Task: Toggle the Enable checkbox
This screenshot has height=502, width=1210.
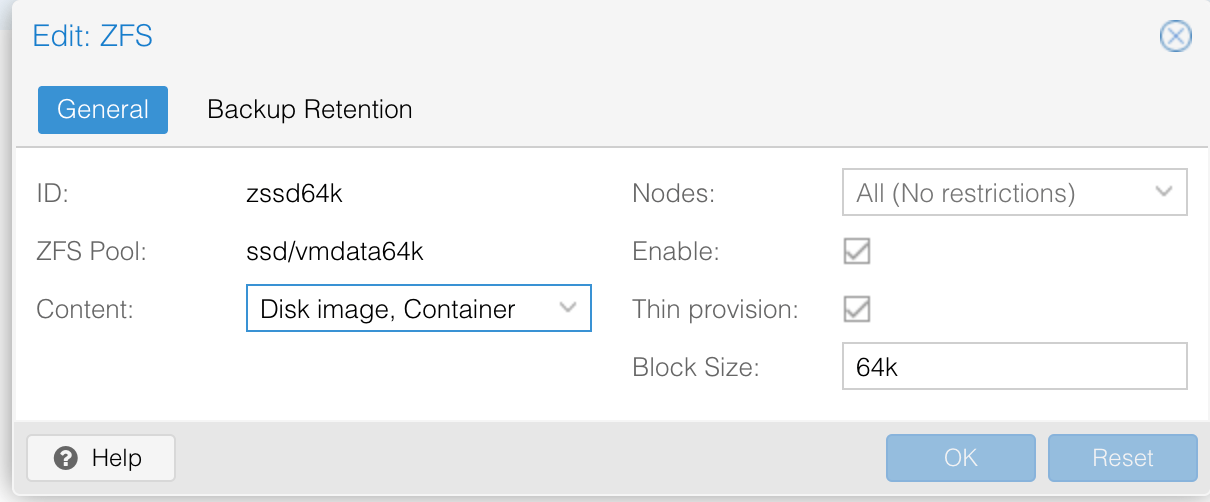Action: click(856, 251)
